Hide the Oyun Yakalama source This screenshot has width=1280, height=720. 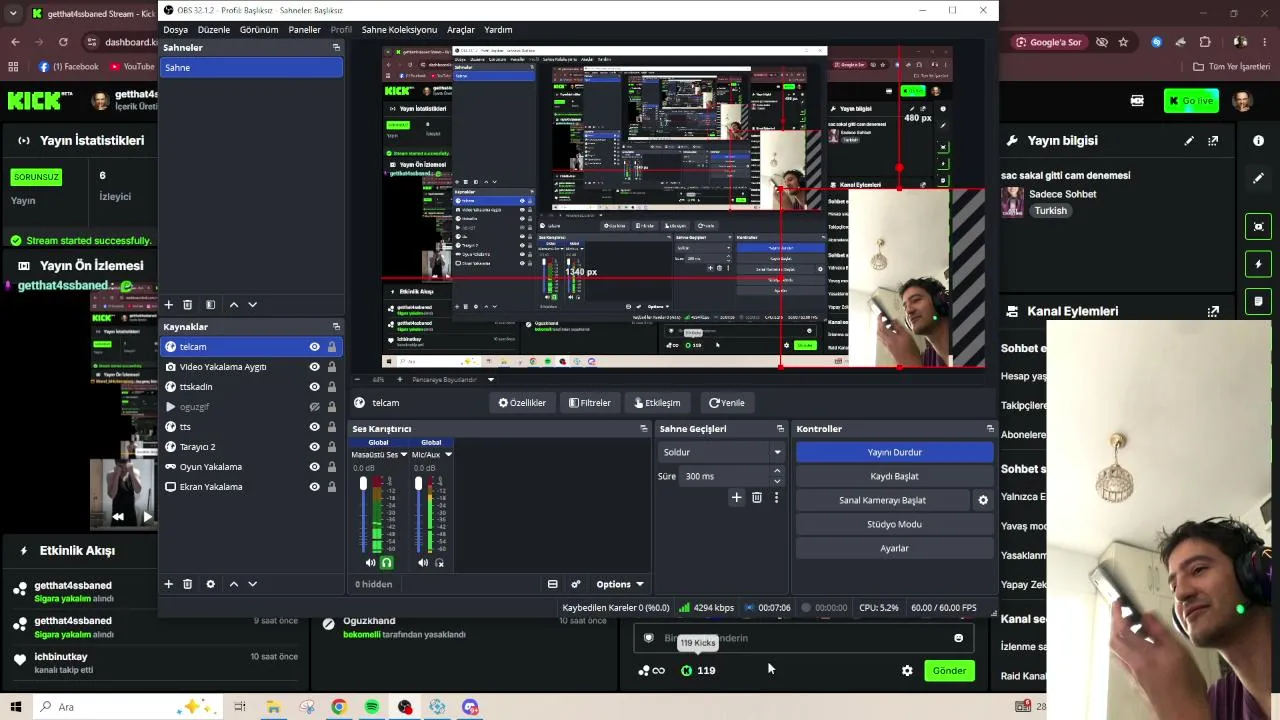coord(314,467)
